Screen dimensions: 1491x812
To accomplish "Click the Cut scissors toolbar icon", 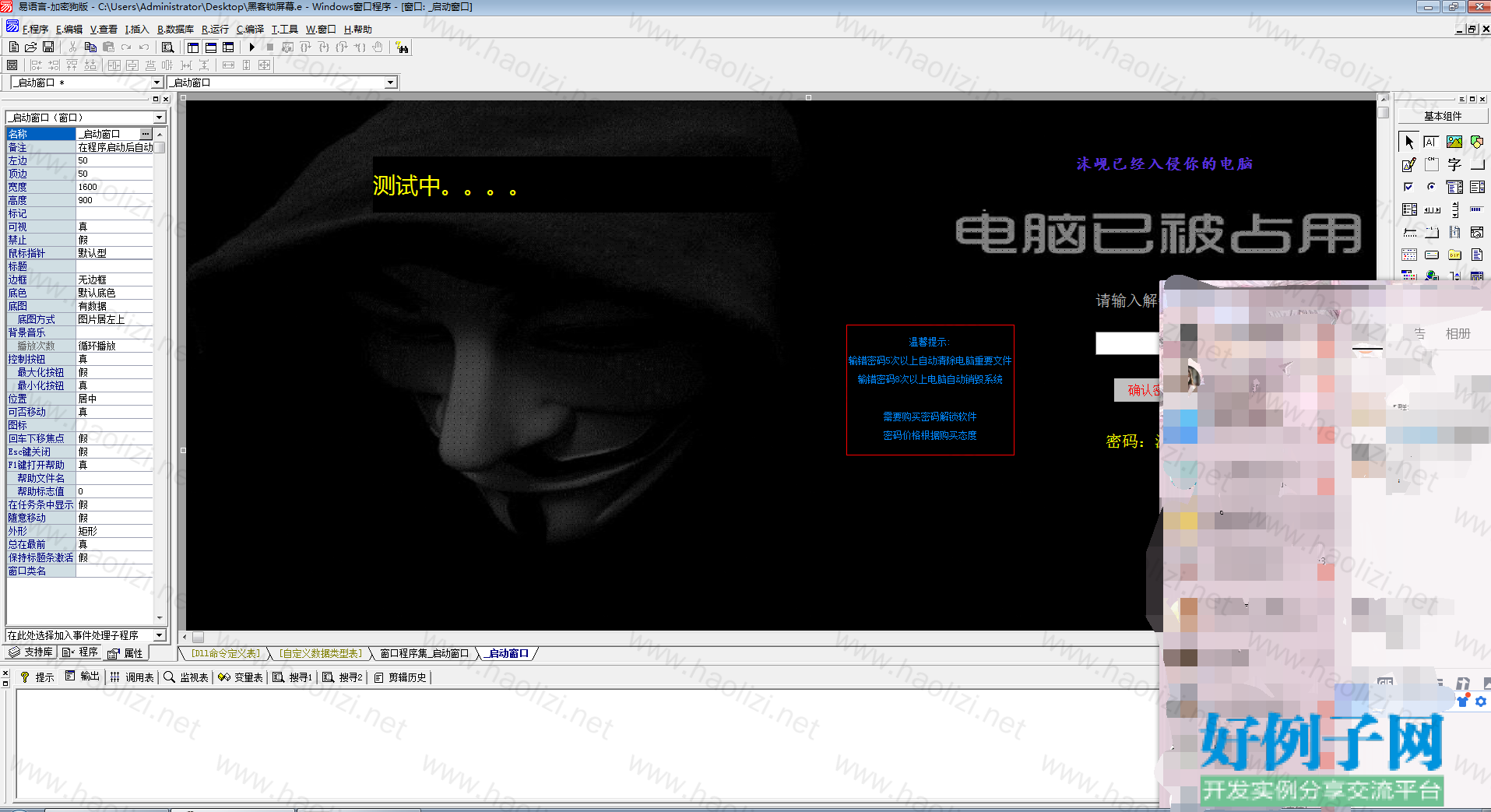I will click(x=72, y=47).
